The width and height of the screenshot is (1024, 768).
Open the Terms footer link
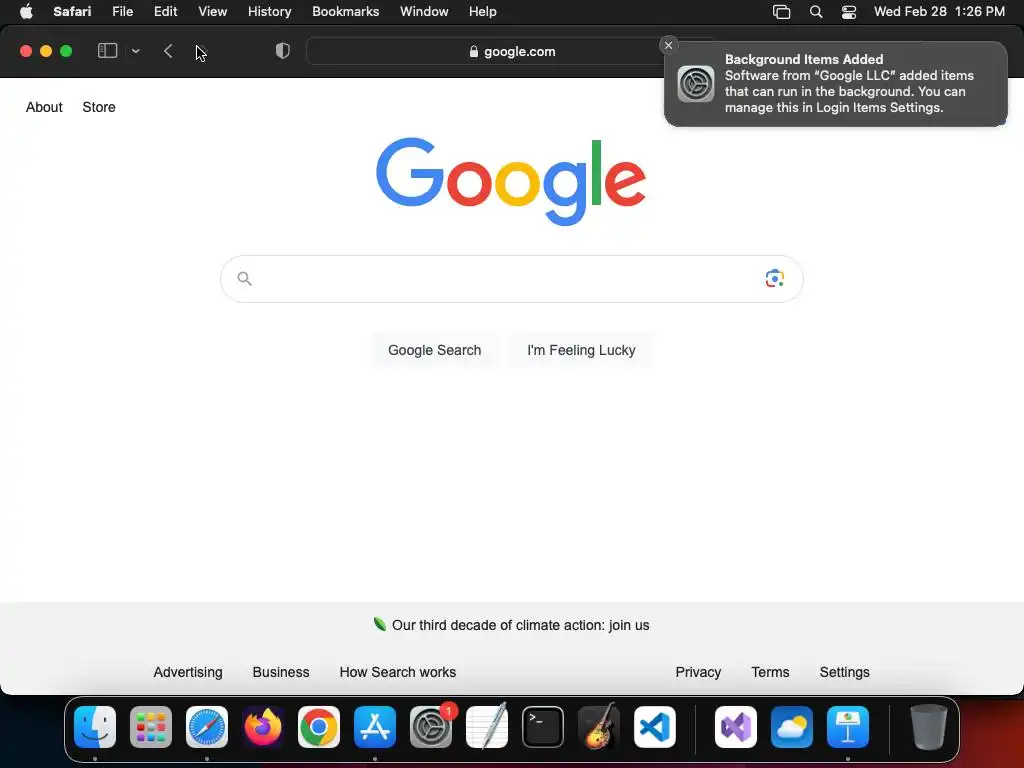point(770,672)
